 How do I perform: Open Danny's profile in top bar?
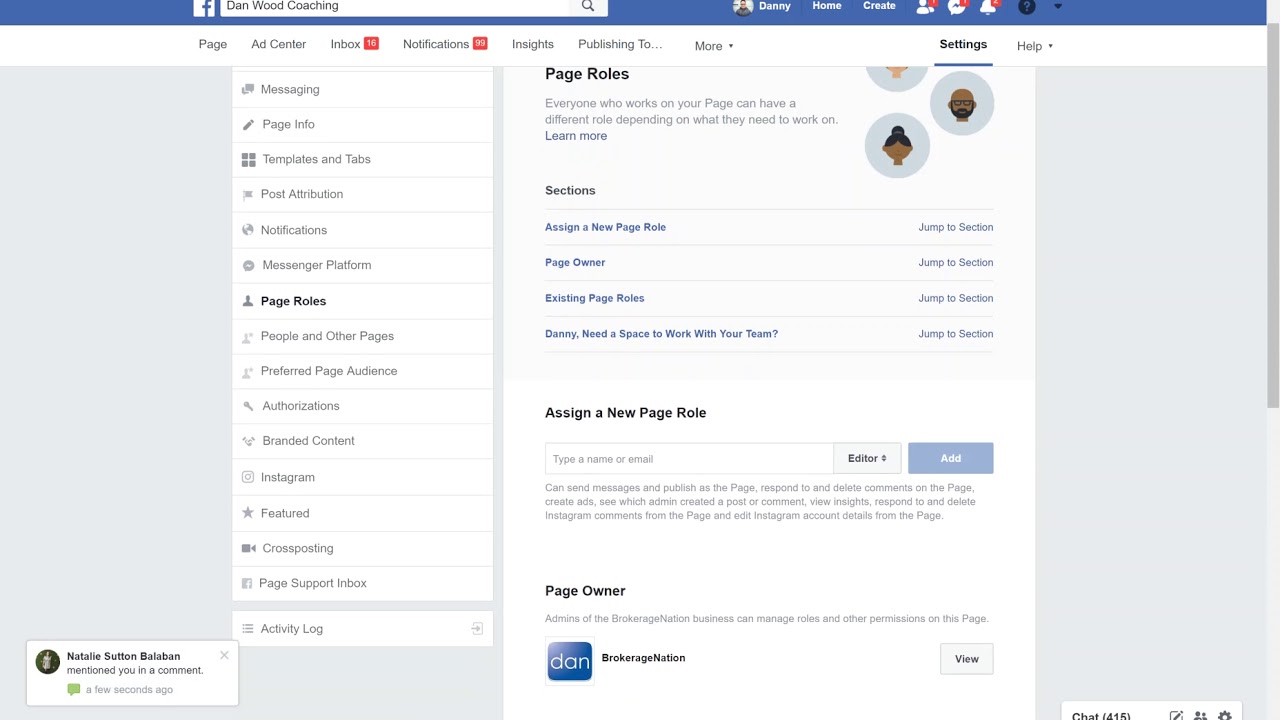pos(762,7)
